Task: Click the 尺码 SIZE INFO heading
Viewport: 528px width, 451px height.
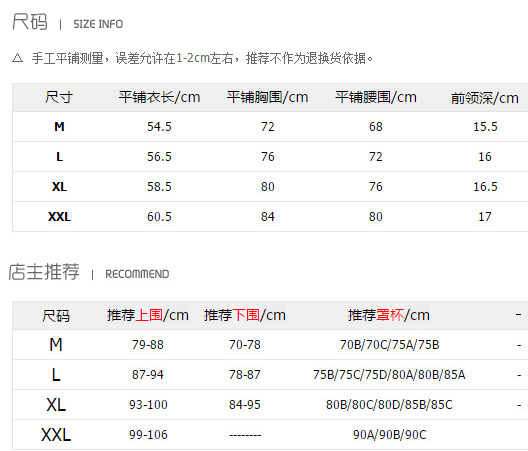Action: (x=68, y=22)
